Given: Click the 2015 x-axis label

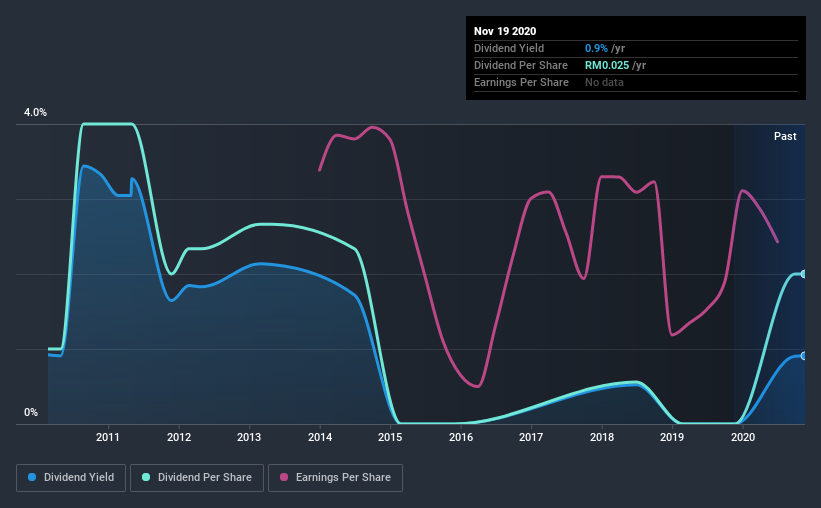Looking at the screenshot, I should point(390,437).
